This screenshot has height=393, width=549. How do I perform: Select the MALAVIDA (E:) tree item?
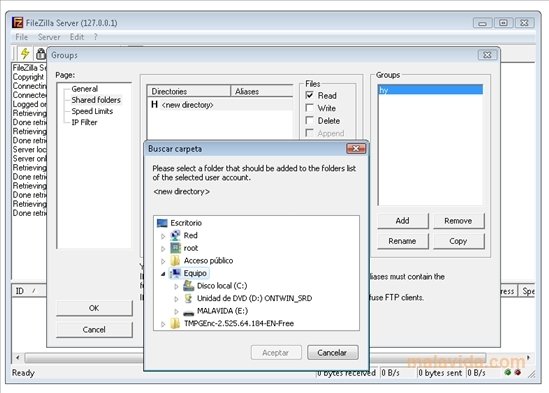click(x=222, y=311)
